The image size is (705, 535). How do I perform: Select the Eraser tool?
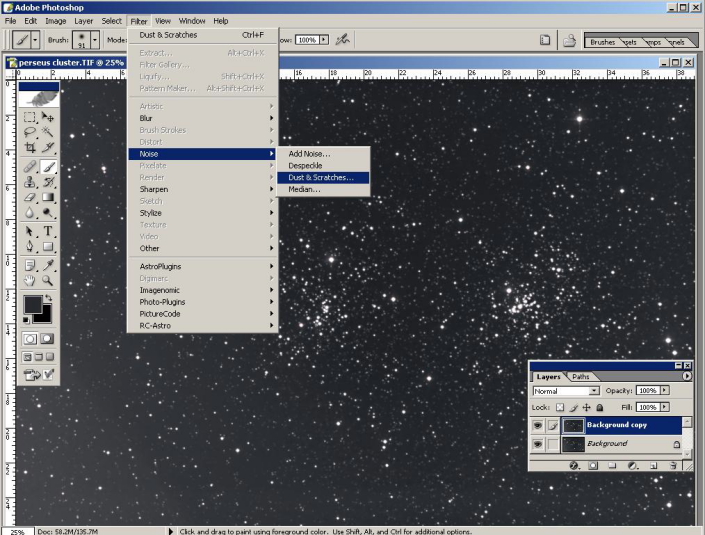(30, 197)
